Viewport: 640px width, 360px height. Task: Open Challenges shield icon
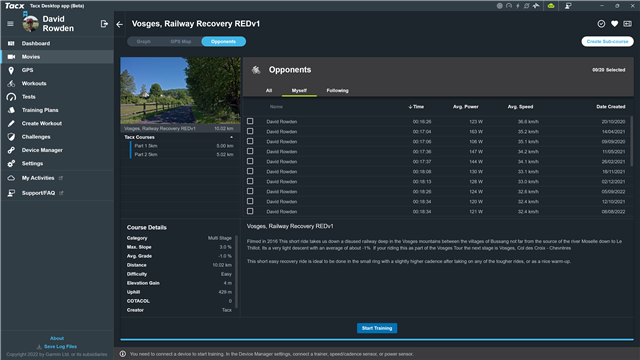(11, 137)
